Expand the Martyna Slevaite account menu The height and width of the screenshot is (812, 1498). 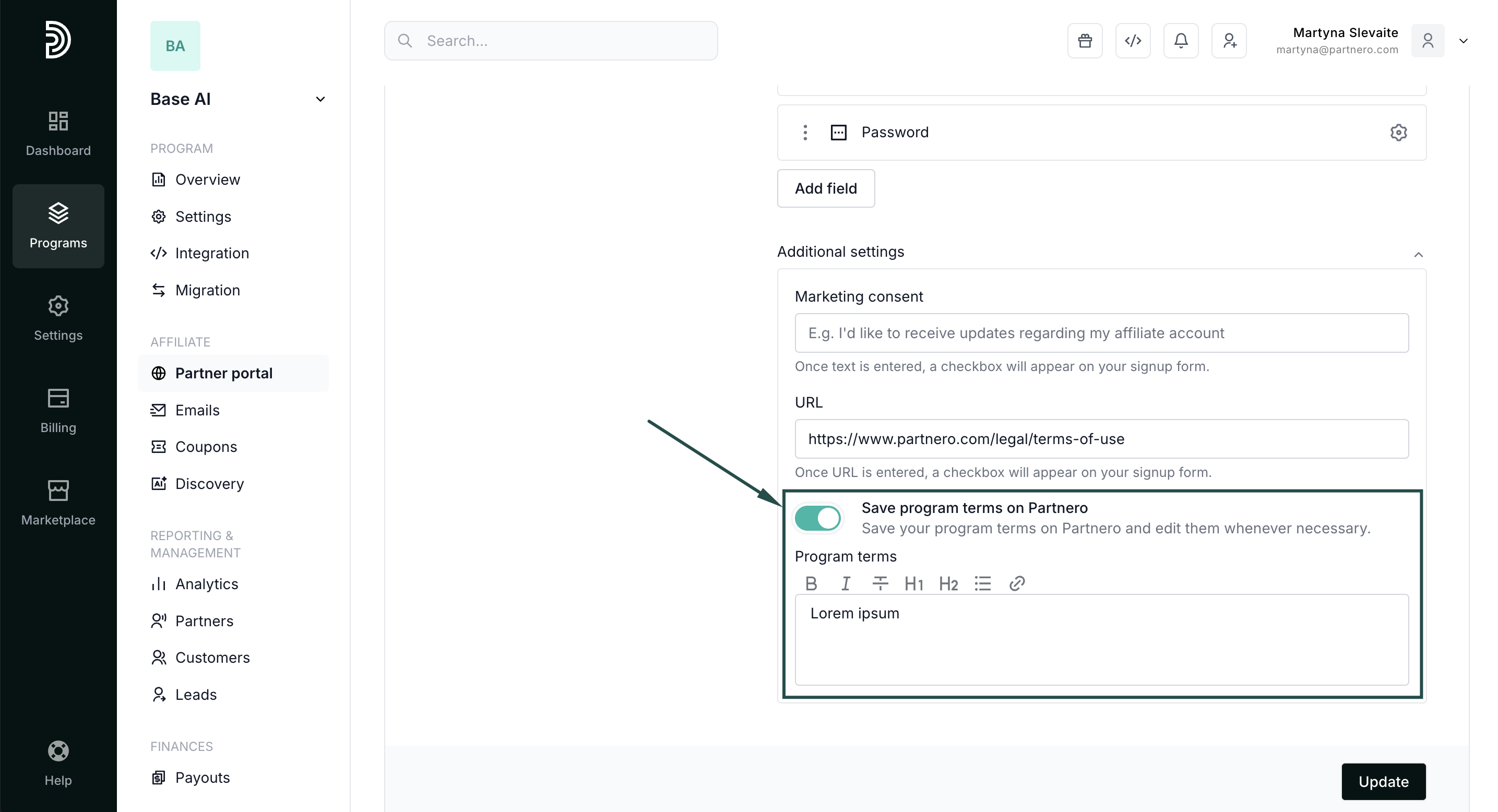[1463, 41]
